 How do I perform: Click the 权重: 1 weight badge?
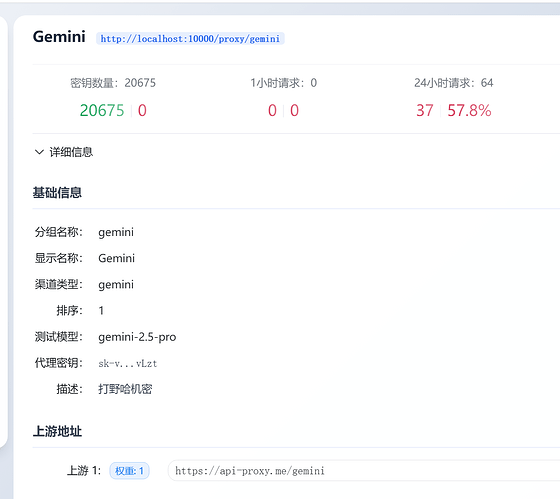tap(129, 471)
